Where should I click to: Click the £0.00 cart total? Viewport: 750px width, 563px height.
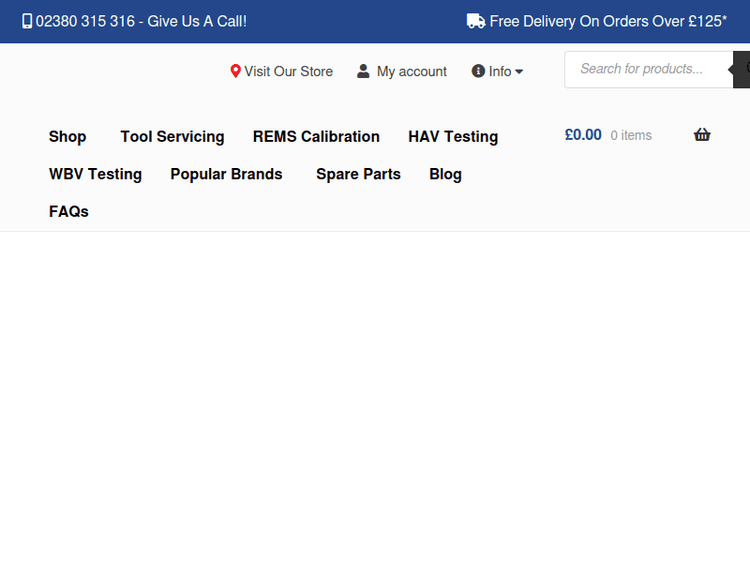[583, 134]
